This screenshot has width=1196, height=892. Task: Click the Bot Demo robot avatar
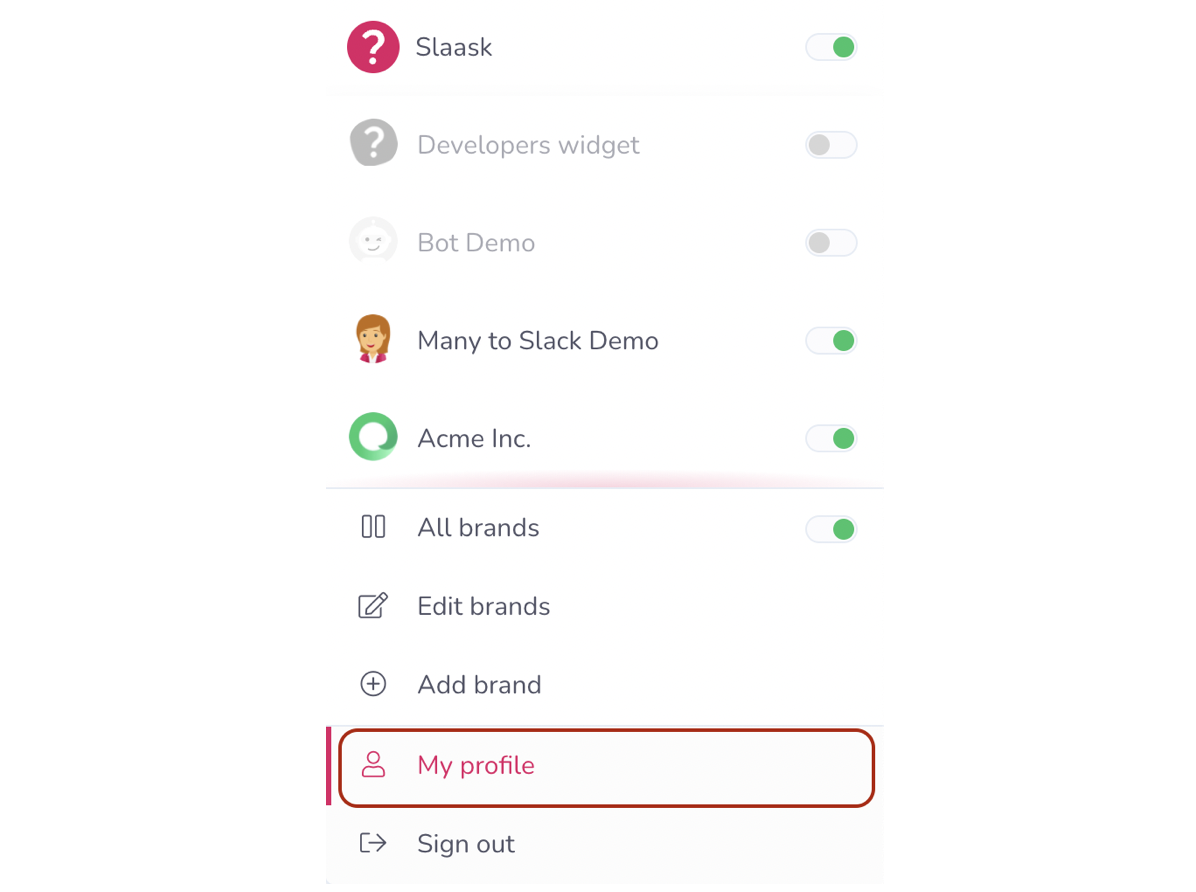point(373,242)
